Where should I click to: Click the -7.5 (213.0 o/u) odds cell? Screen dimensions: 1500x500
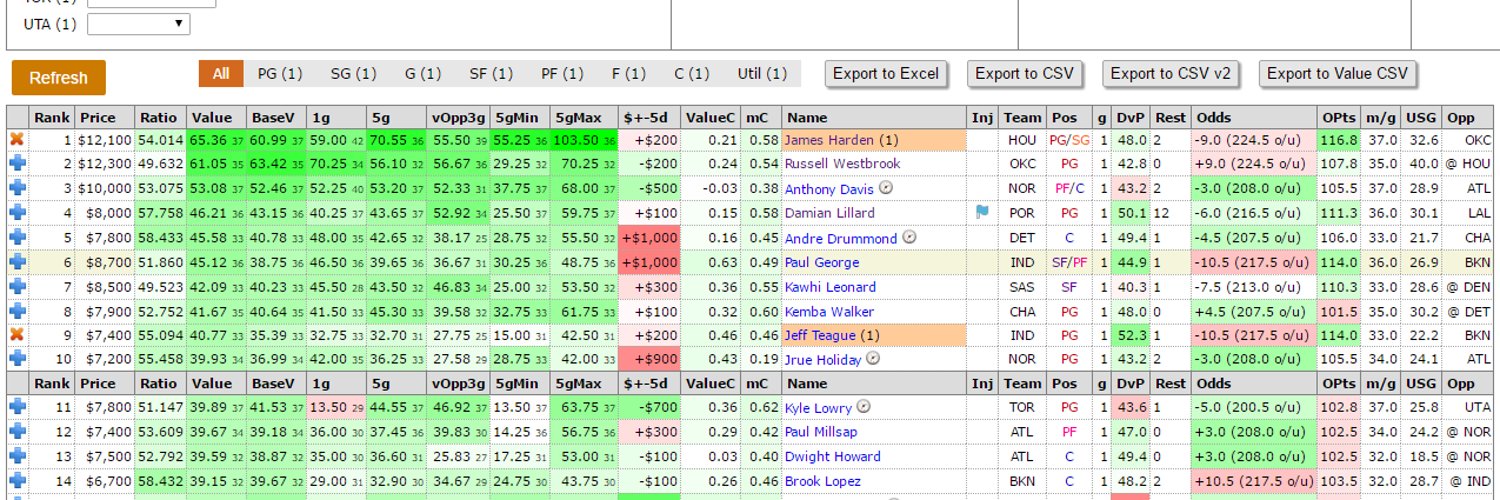point(1254,287)
